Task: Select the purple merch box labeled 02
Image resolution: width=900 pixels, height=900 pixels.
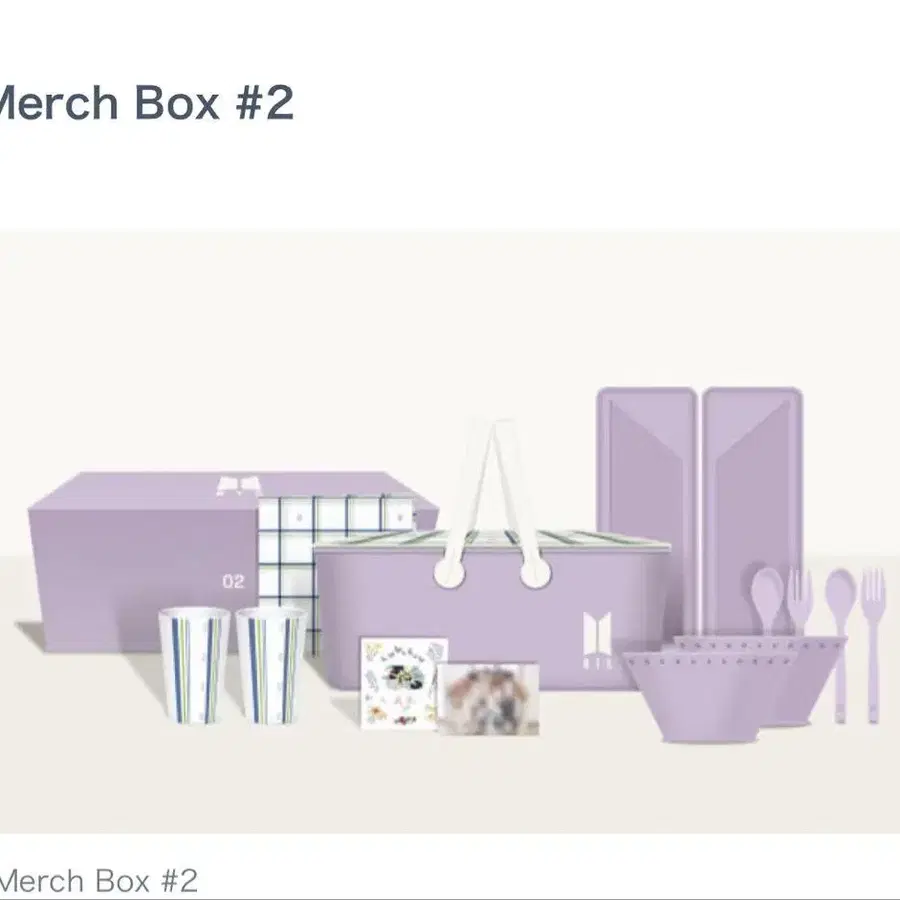Action: [143, 562]
